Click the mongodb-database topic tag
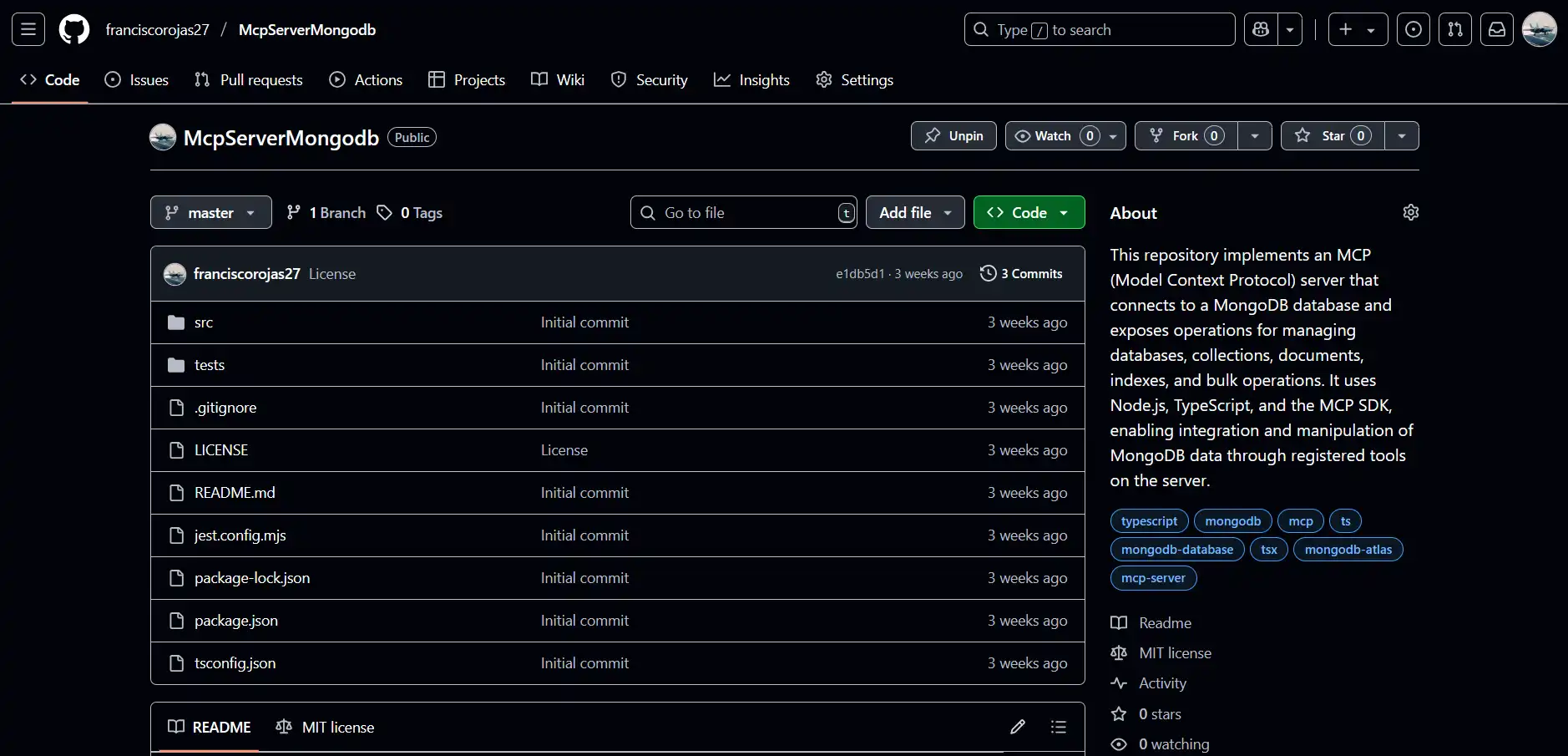1568x756 pixels. (x=1177, y=550)
